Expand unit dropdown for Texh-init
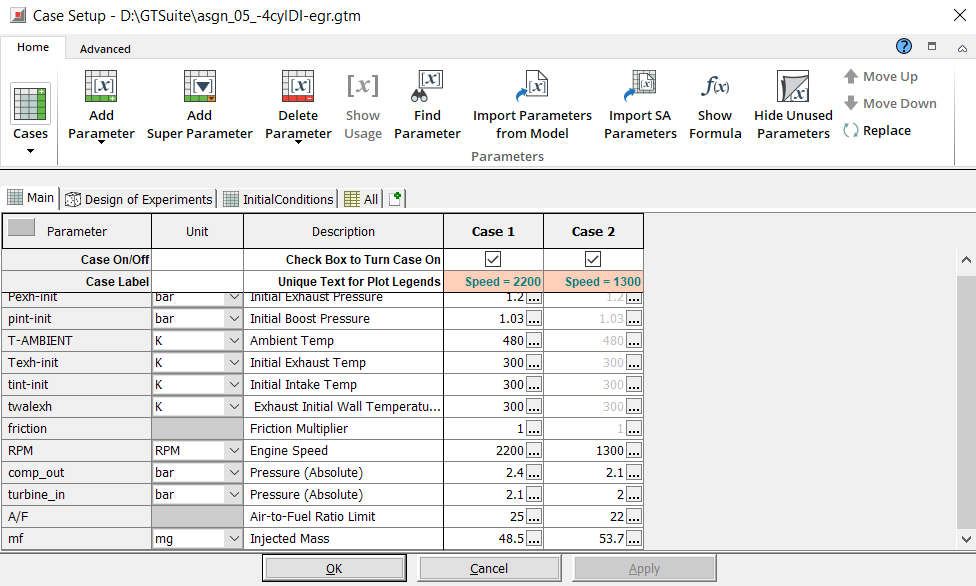Image resolution: width=976 pixels, height=586 pixels. pyautogui.click(x=234, y=362)
